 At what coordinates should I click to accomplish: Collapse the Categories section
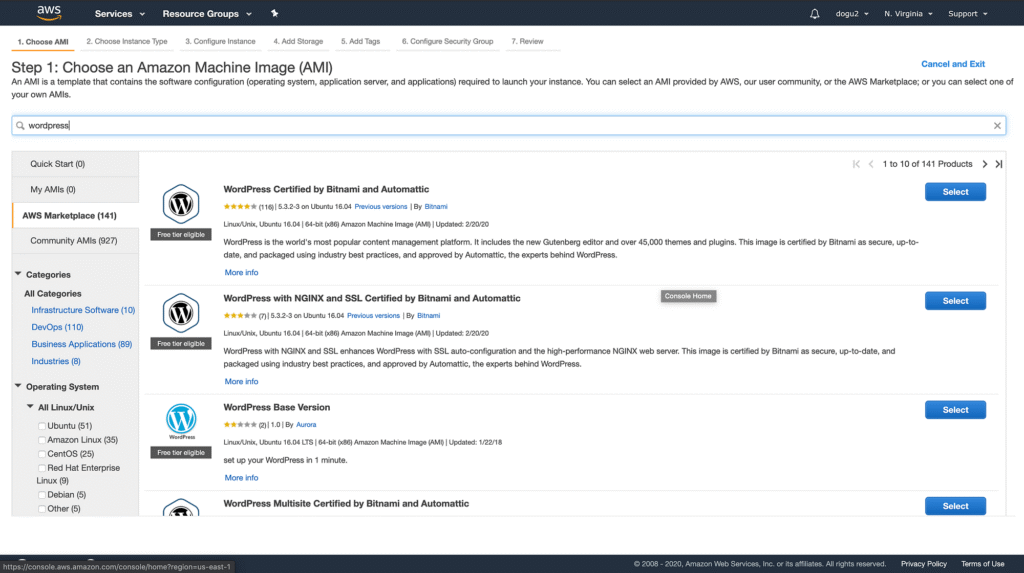[18, 274]
